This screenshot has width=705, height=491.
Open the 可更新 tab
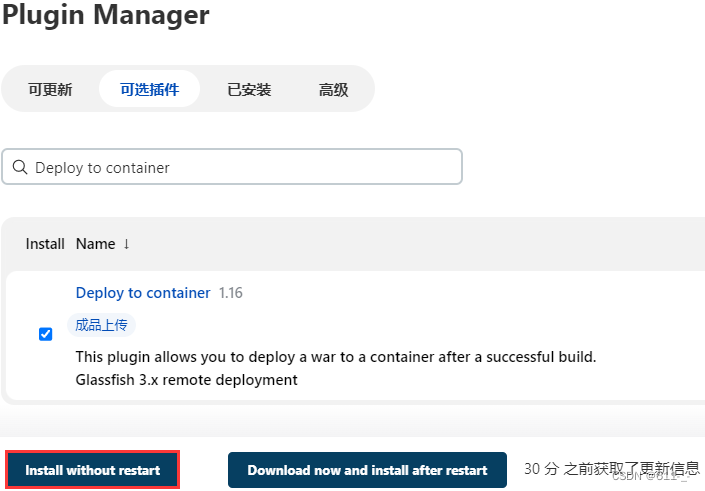[50, 89]
